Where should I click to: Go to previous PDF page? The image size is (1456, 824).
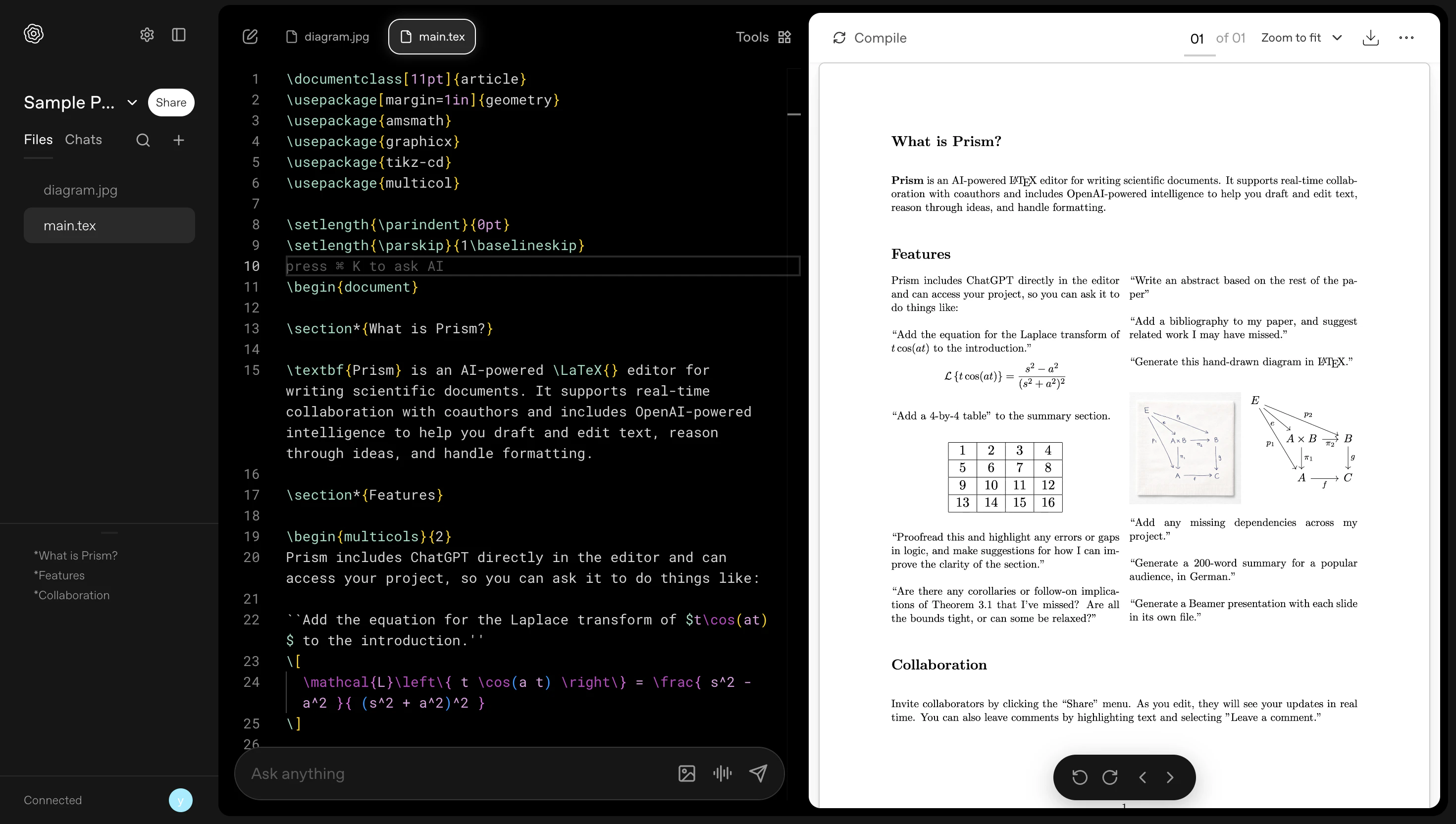click(1142, 777)
